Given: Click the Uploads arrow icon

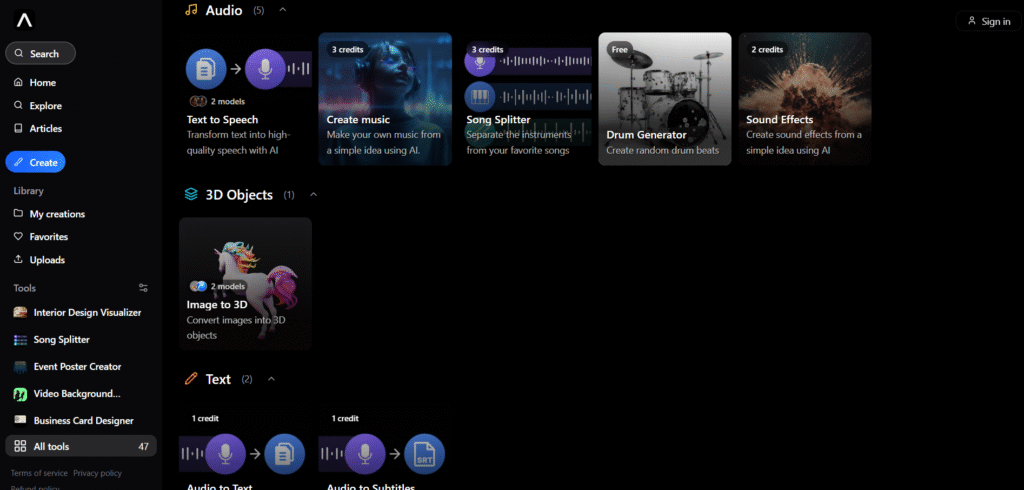Looking at the screenshot, I should tap(18, 260).
